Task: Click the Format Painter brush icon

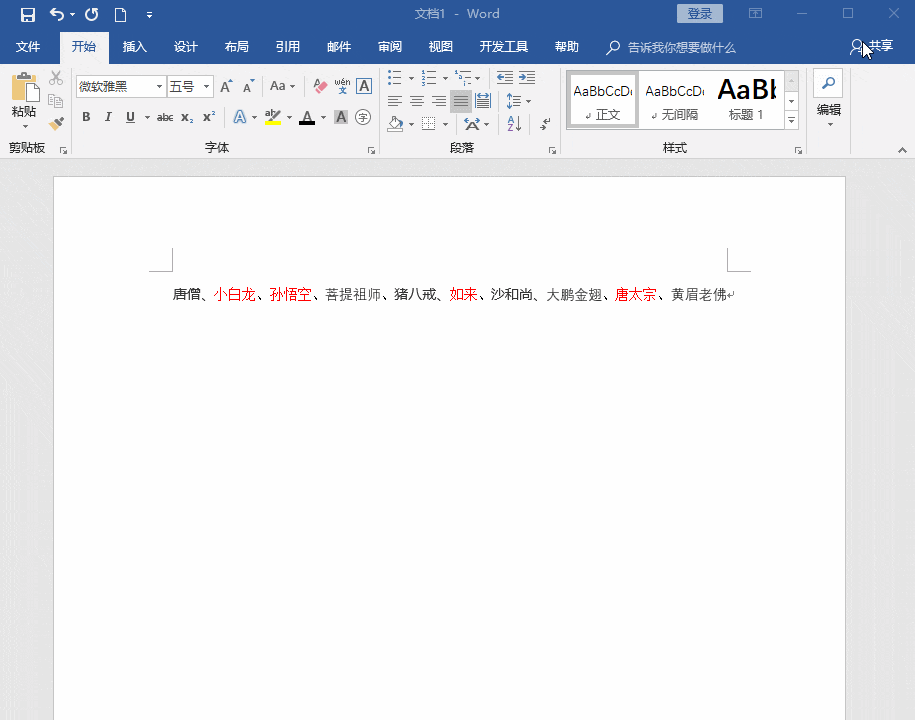Action: [x=56, y=124]
